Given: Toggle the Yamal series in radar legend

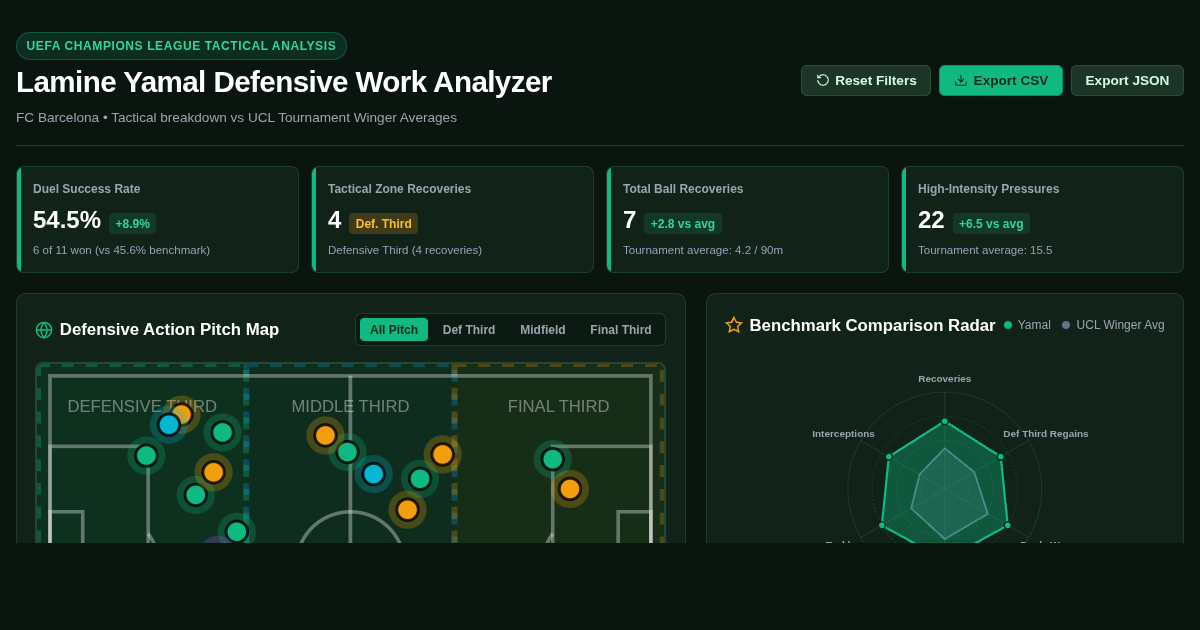Looking at the screenshot, I should (1027, 325).
